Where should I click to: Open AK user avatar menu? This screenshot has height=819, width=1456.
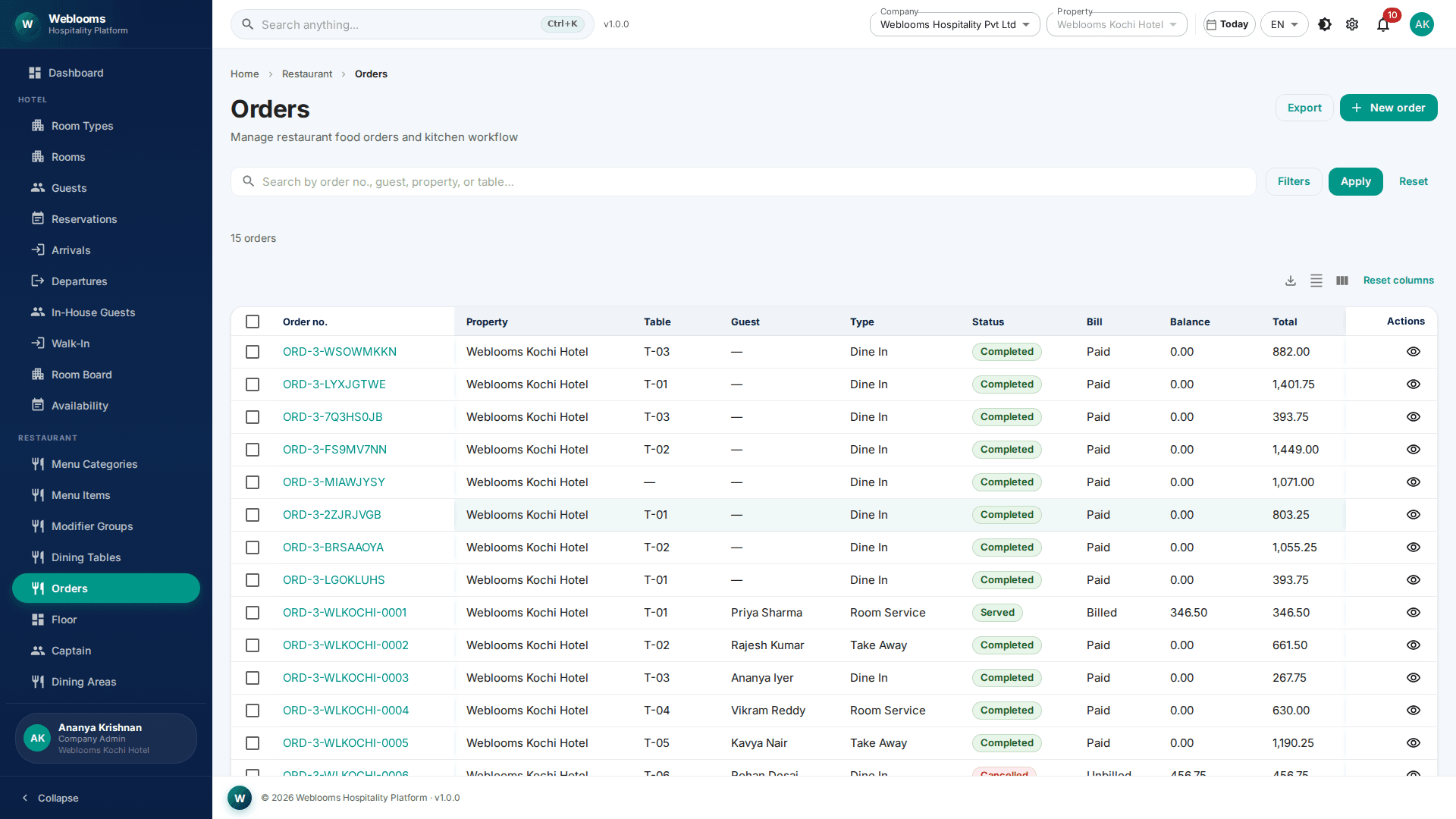tap(1422, 24)
